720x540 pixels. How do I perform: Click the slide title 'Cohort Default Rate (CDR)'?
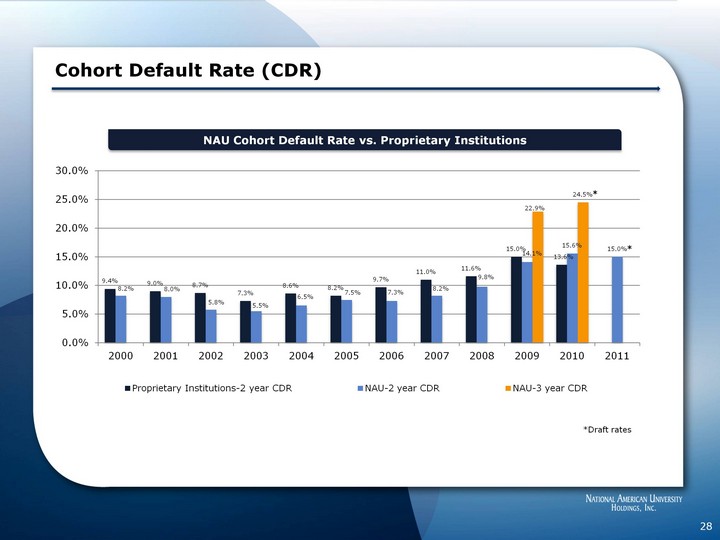coord(188,71)
